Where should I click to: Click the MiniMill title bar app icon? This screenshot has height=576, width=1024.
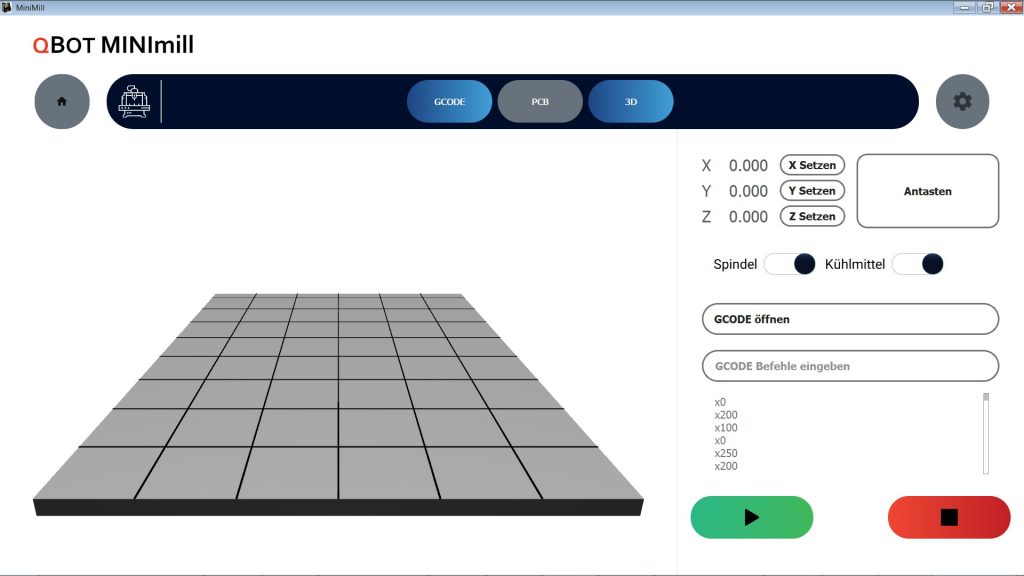[x=7, y=7]
